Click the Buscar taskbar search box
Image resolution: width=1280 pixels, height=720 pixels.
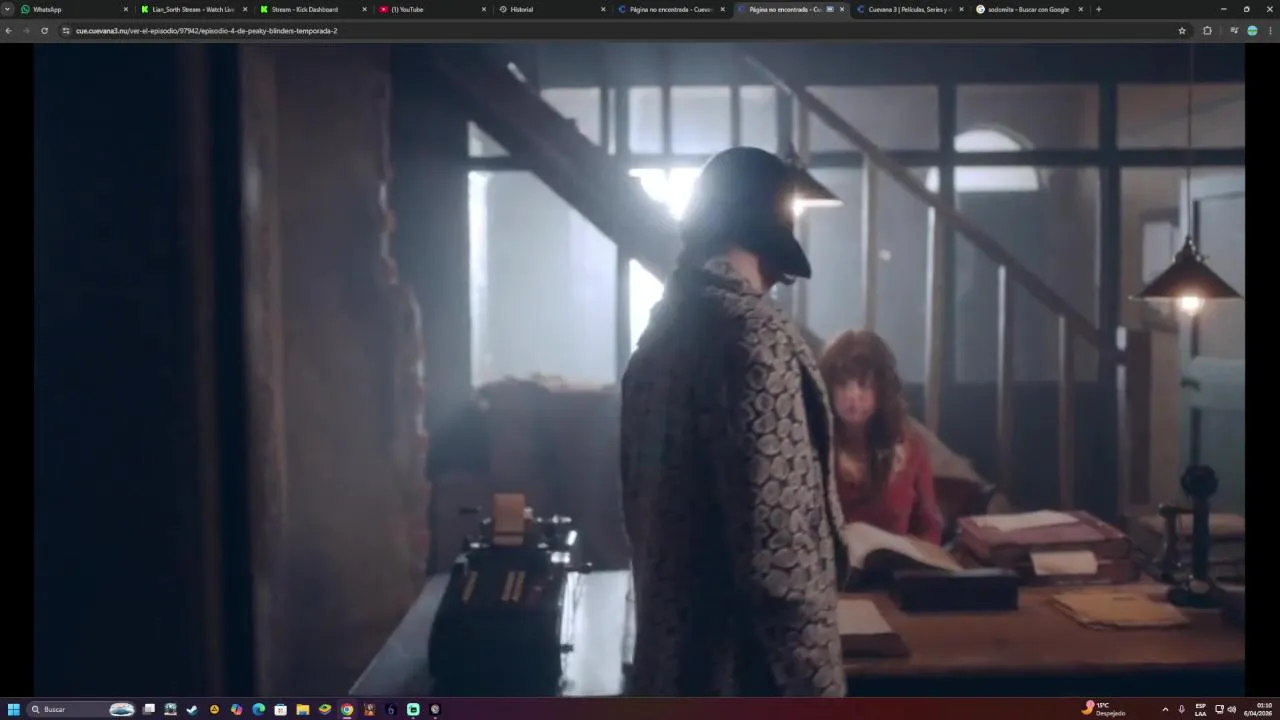(82, 709)
